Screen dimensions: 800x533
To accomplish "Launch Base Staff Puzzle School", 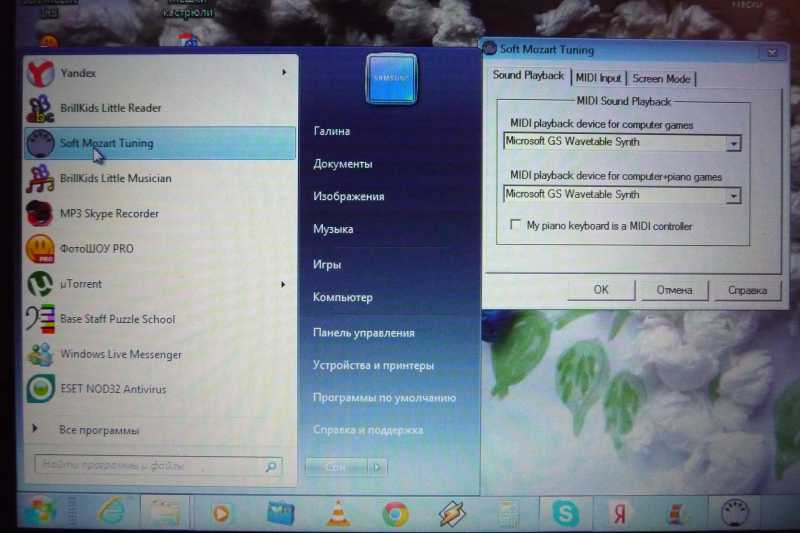I will point(160,319).
